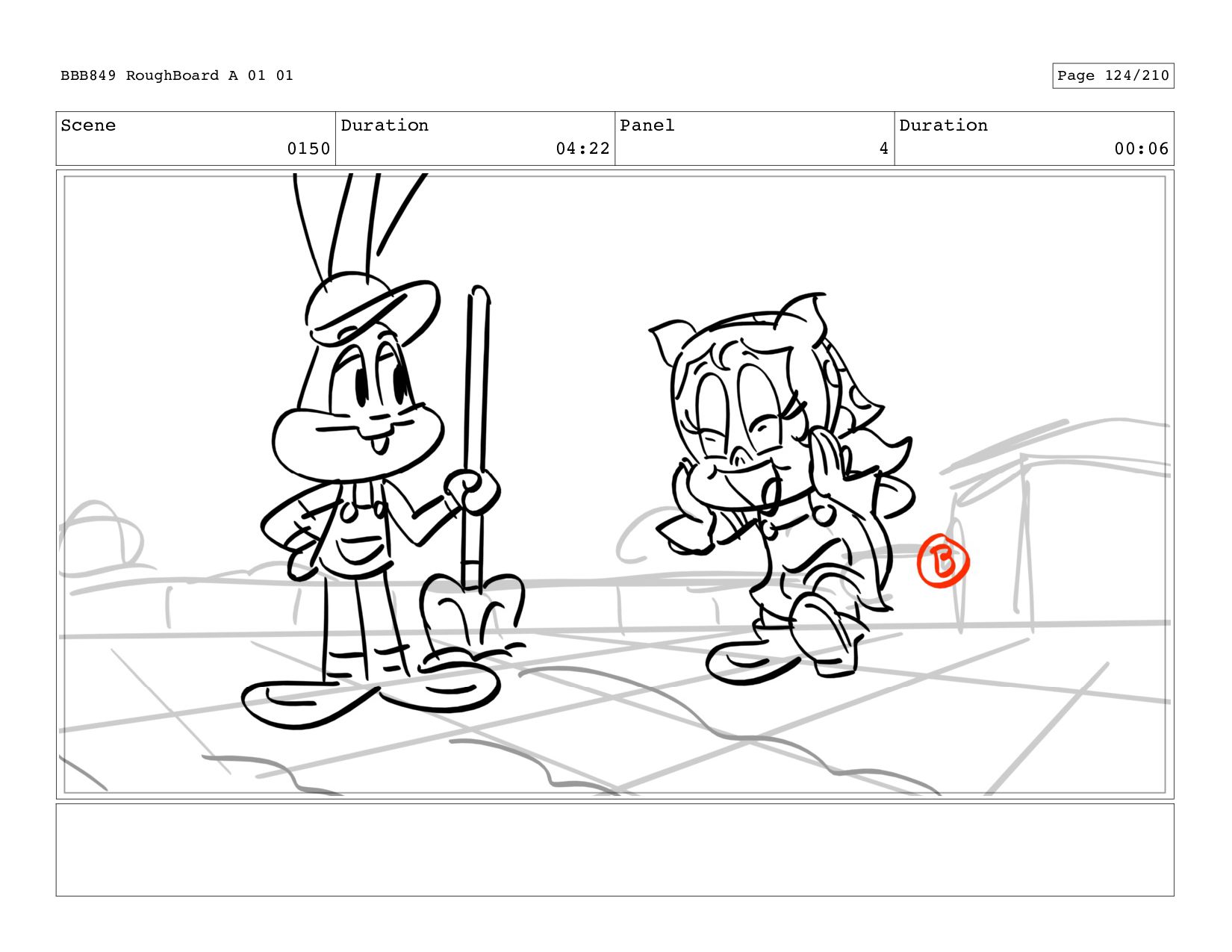Select the header text "BBB849 RoughBoard A 01 01"
Screen dimensions: 1232x952
[x=177, y=75]
